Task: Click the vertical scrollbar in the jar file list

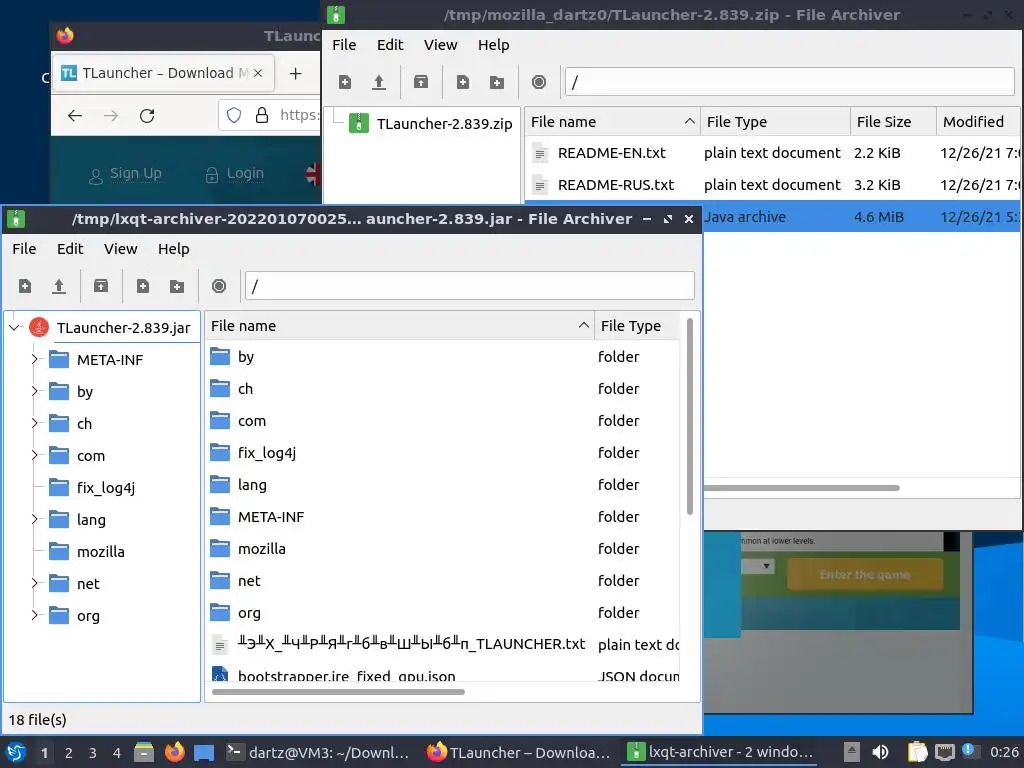Action: [x=690, y=417]
